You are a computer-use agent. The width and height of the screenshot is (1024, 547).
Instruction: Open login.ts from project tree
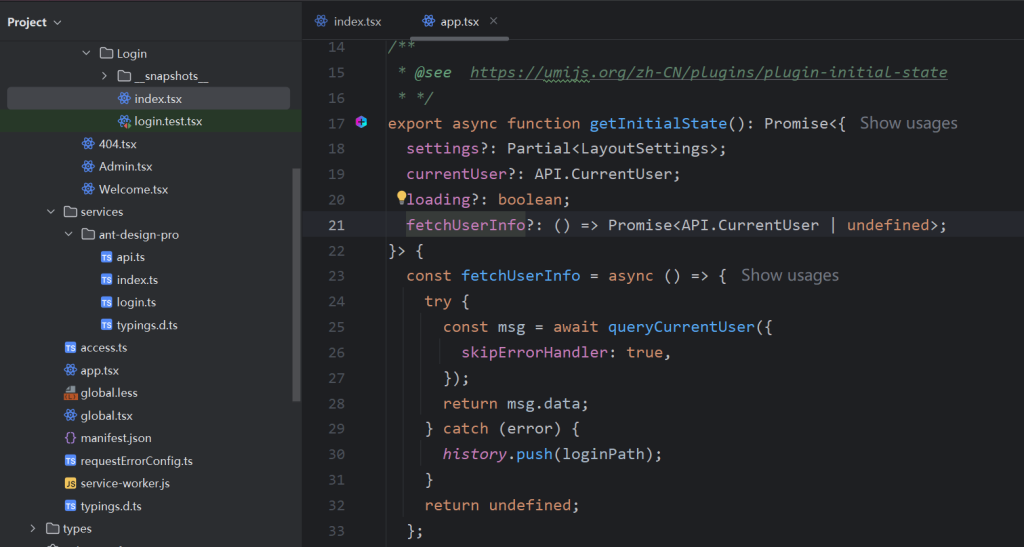click(136, 302)
